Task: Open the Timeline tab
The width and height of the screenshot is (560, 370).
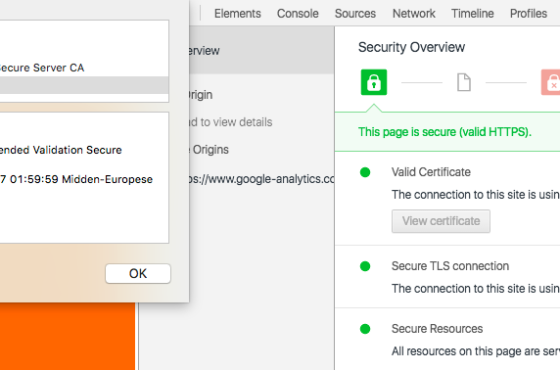Action: click(x=472, y=14)
